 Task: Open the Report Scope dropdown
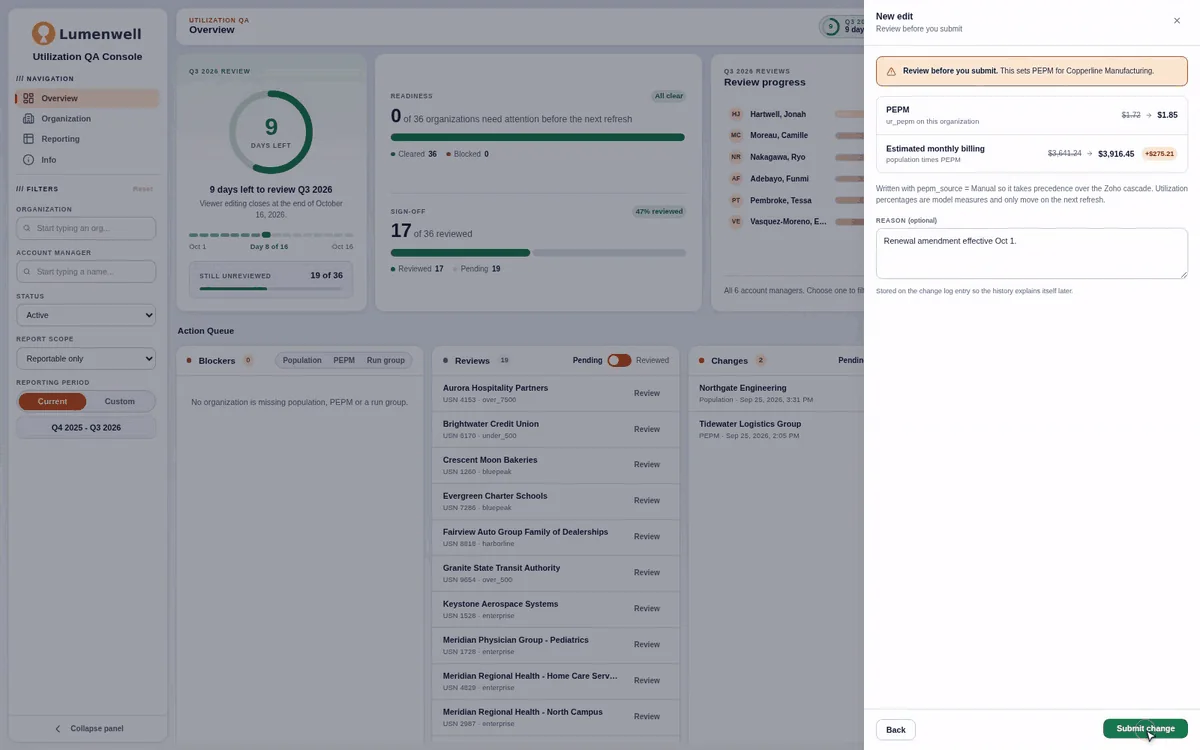tap(86, 358)
